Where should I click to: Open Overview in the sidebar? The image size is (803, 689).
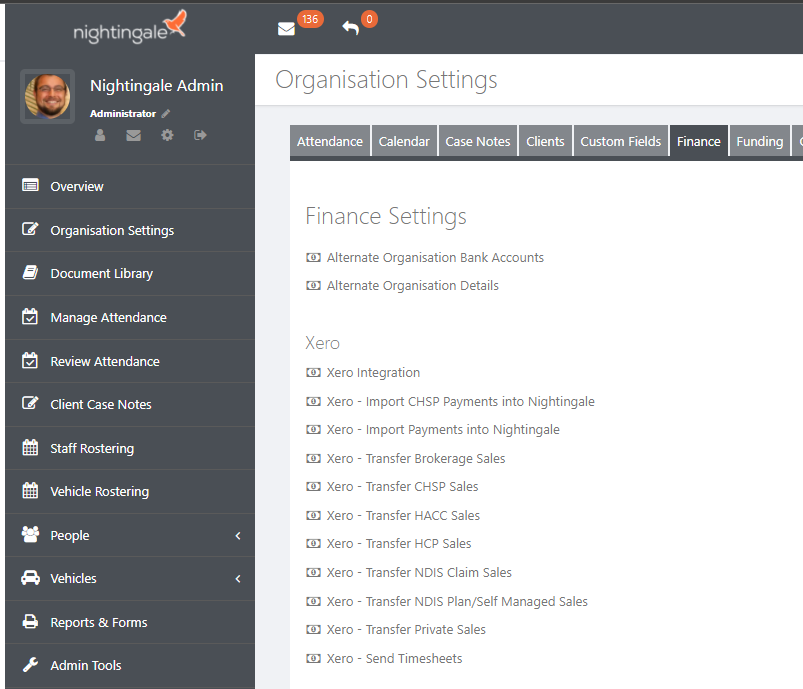click(77, 186)
